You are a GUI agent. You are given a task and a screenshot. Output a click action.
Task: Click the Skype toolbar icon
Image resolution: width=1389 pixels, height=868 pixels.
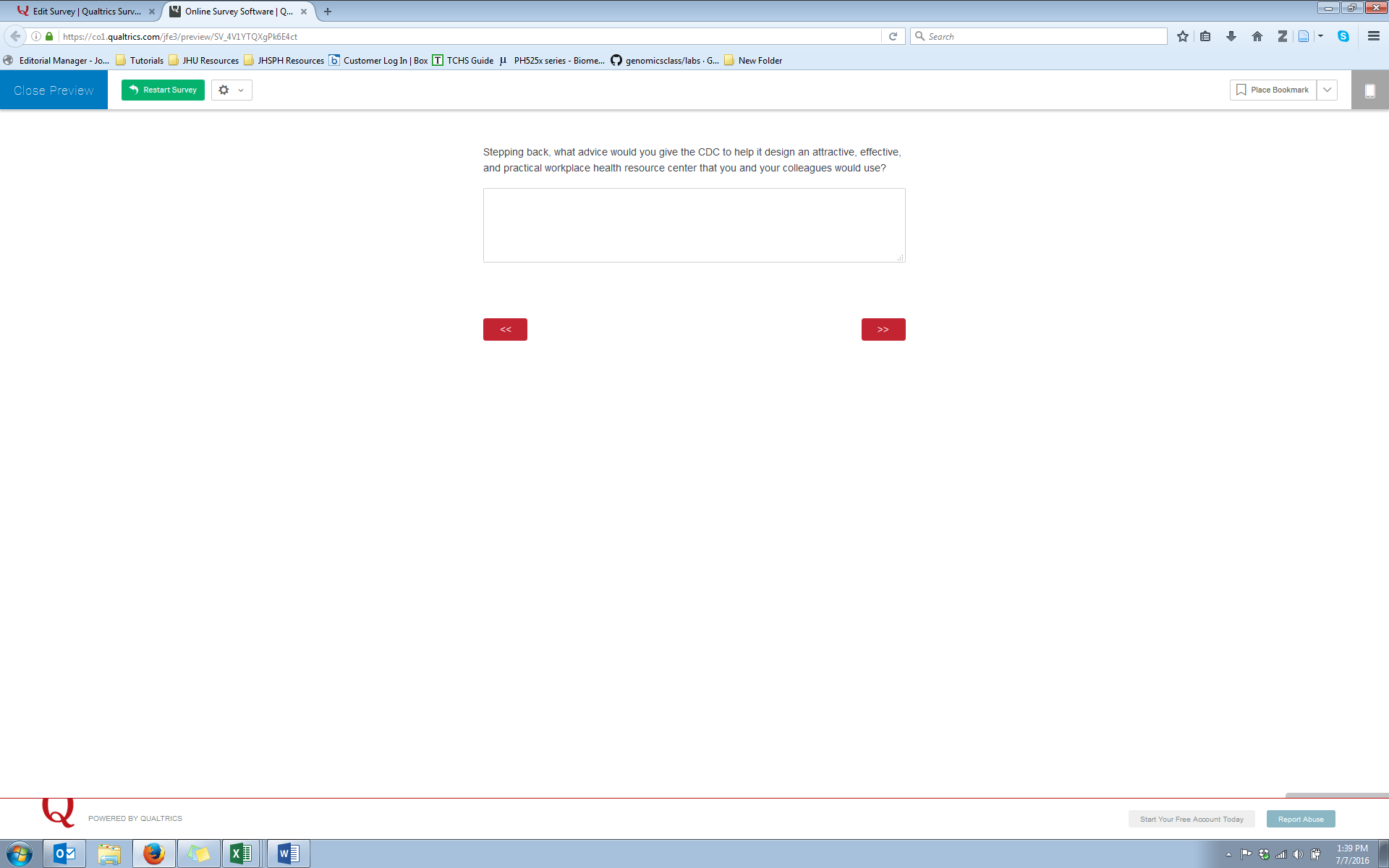click(1343, 36)
